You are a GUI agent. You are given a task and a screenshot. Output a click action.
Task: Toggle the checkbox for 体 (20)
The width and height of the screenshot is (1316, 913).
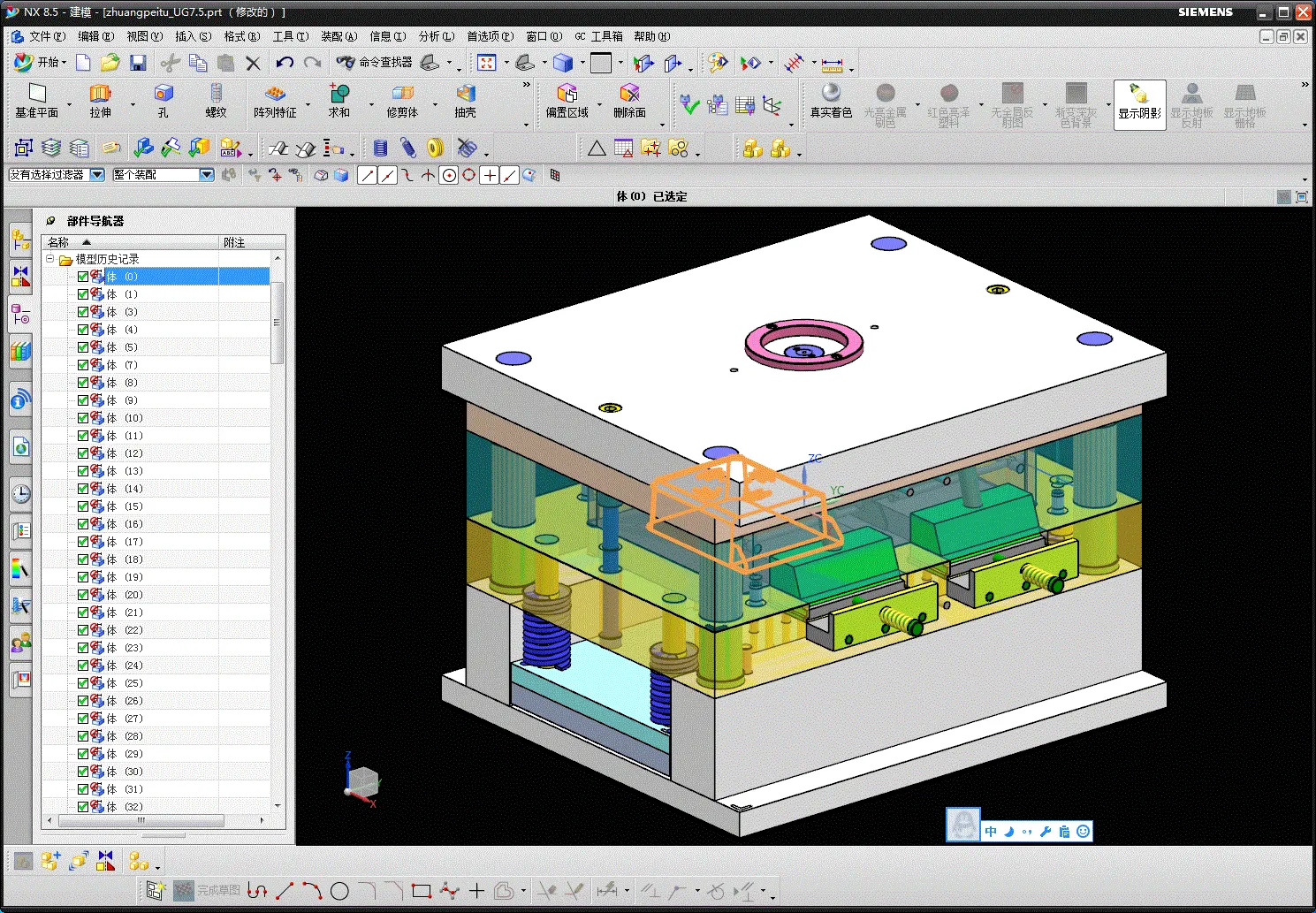coord(83,595)
